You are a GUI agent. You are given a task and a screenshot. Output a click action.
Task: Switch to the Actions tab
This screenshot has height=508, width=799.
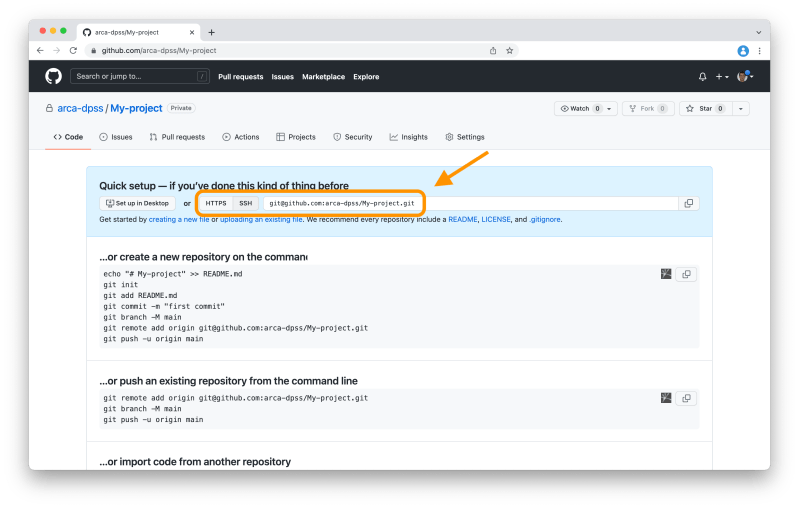click(241, 137)
